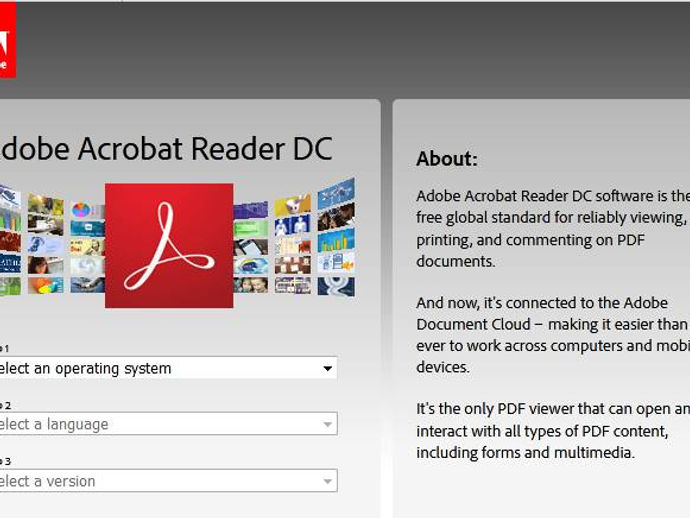
Task: Click the Acrobat Reader PDF logo image
Action: click(x=169, y=246)
